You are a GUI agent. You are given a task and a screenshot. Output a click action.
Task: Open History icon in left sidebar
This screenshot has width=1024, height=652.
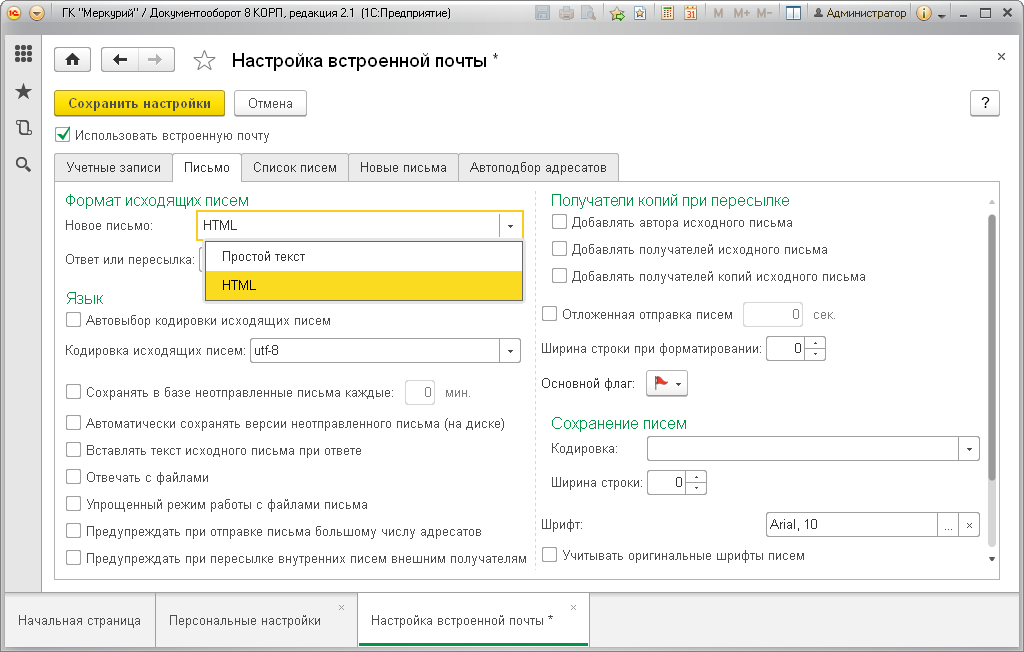tap(24, 127)
